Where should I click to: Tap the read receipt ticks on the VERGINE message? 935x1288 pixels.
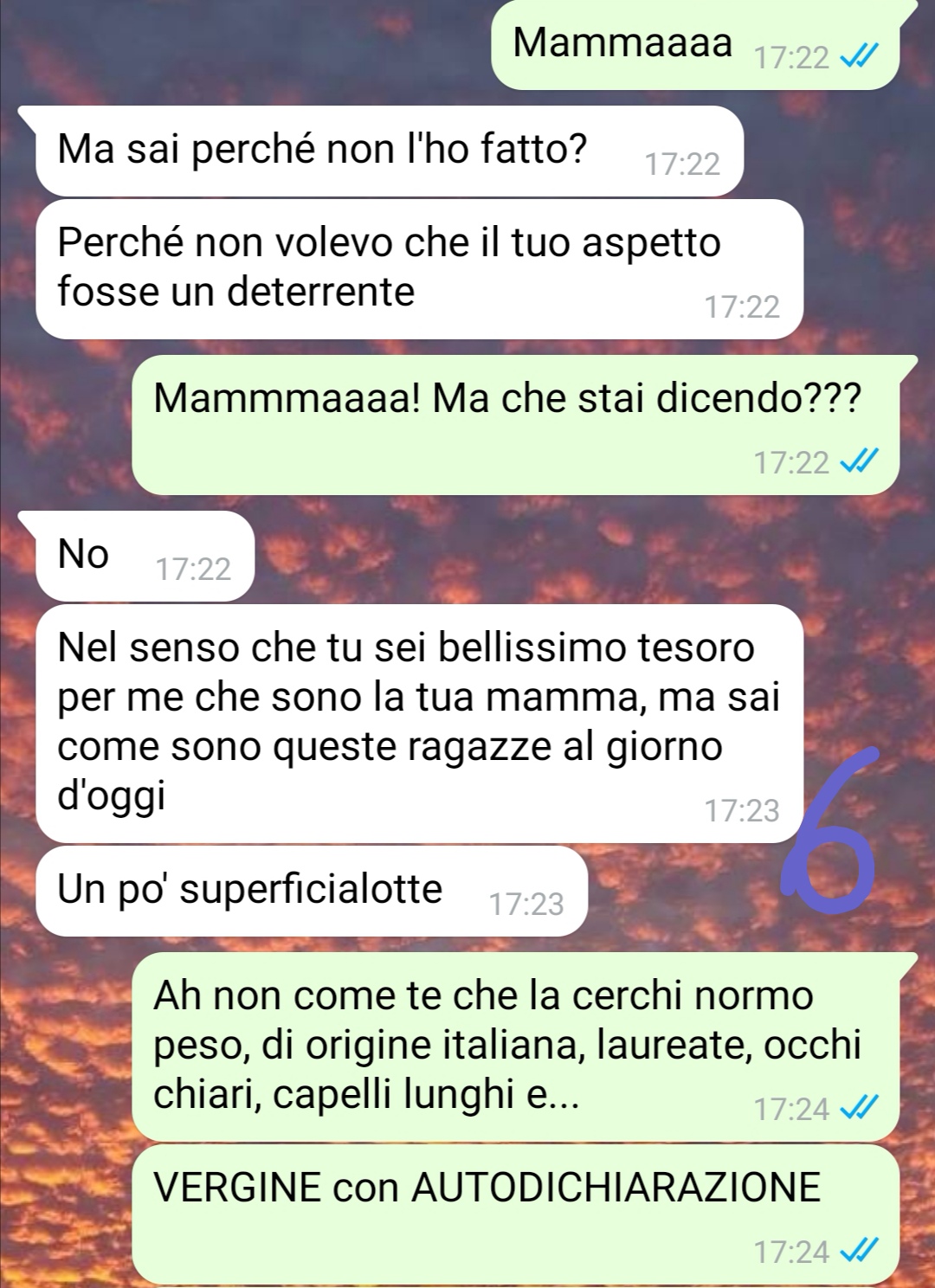pyautogui.click(x=860, y=1250)
